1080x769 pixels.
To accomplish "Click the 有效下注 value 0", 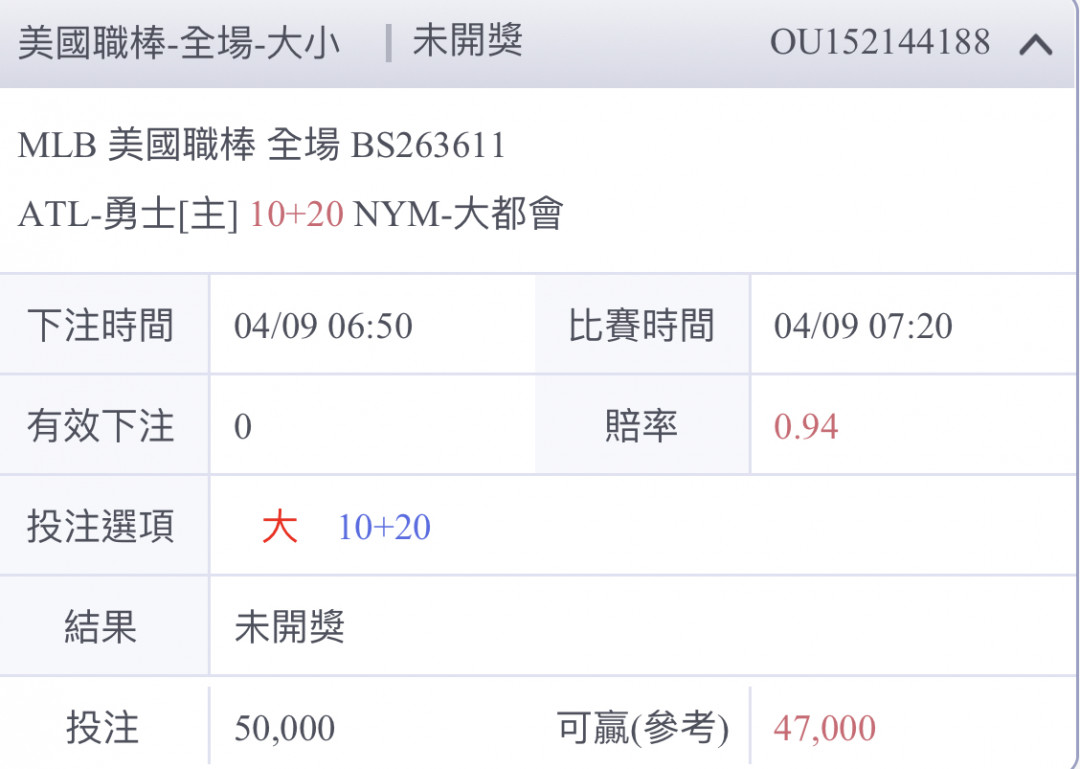I will [242, 427].
